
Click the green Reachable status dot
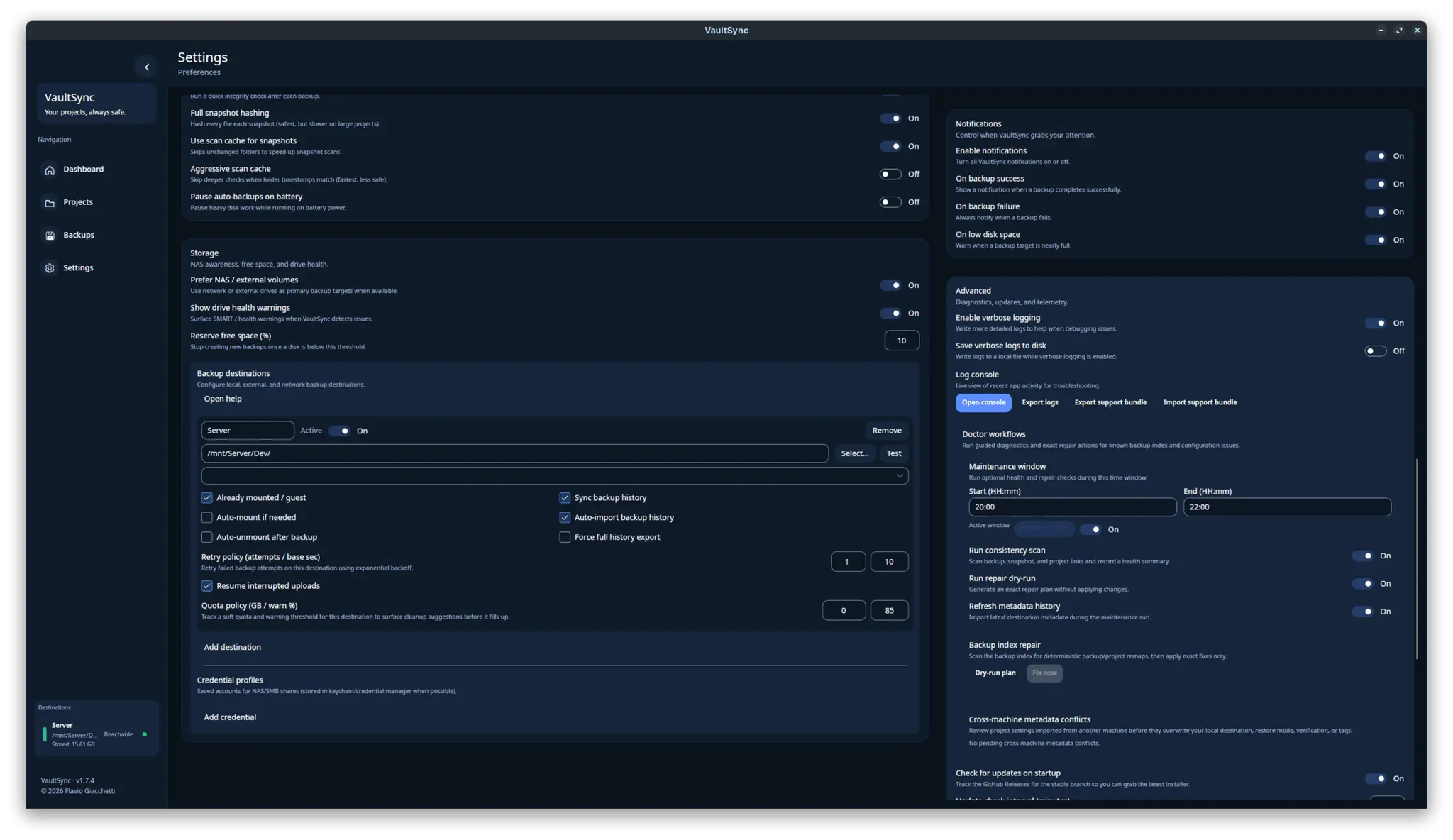[x=145, y=734]
